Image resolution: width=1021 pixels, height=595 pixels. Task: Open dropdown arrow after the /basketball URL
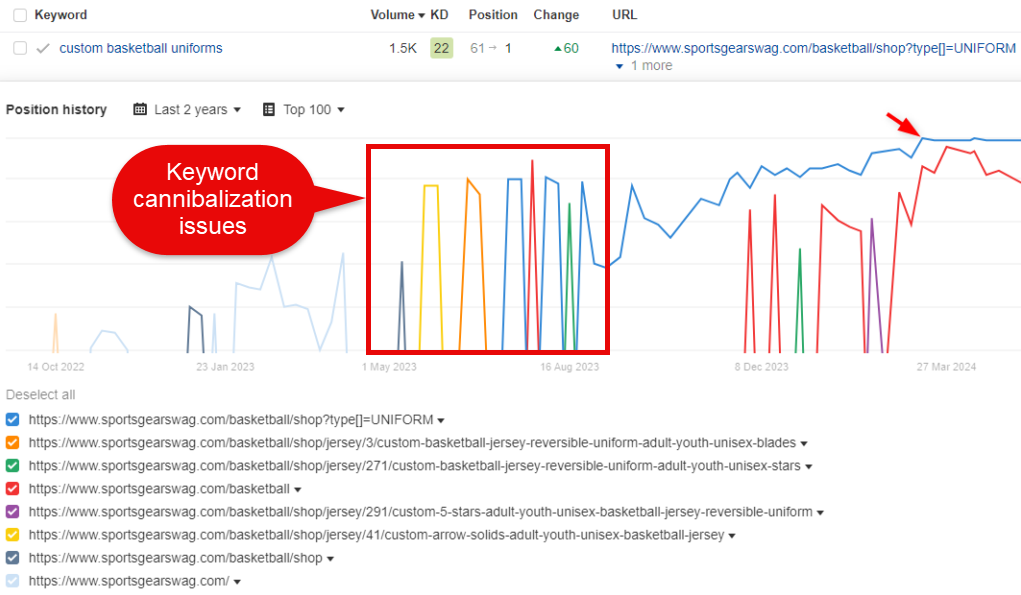(x=298, y=490)
